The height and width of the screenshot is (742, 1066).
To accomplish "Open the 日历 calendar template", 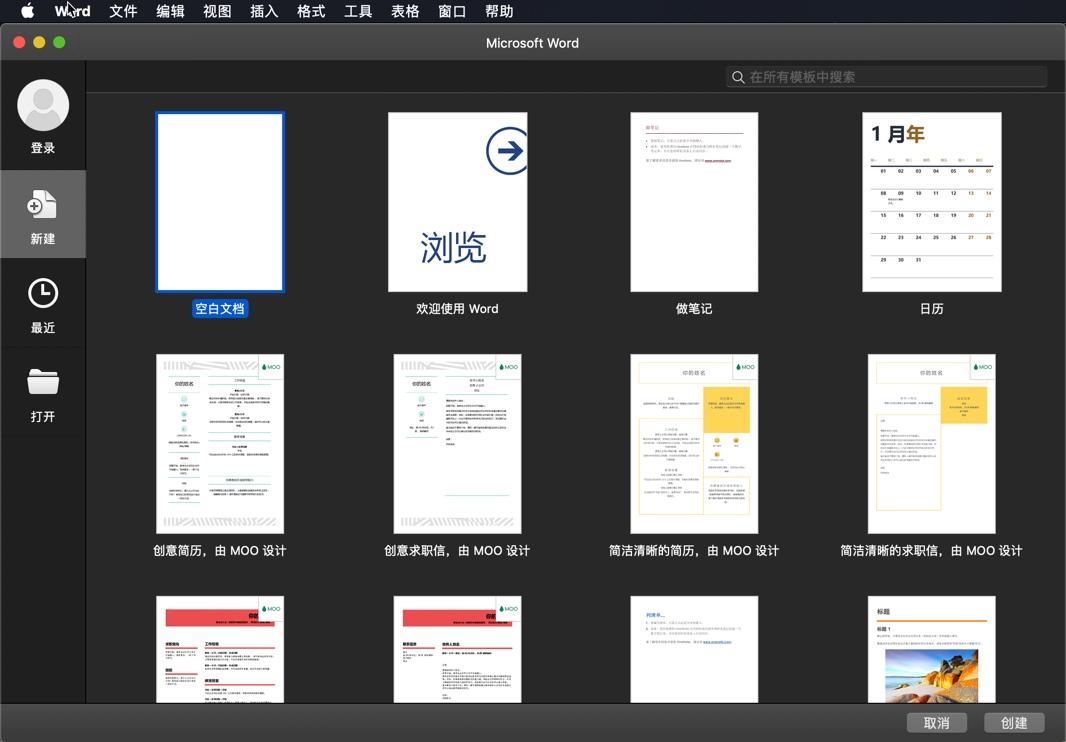I will 931,202.
